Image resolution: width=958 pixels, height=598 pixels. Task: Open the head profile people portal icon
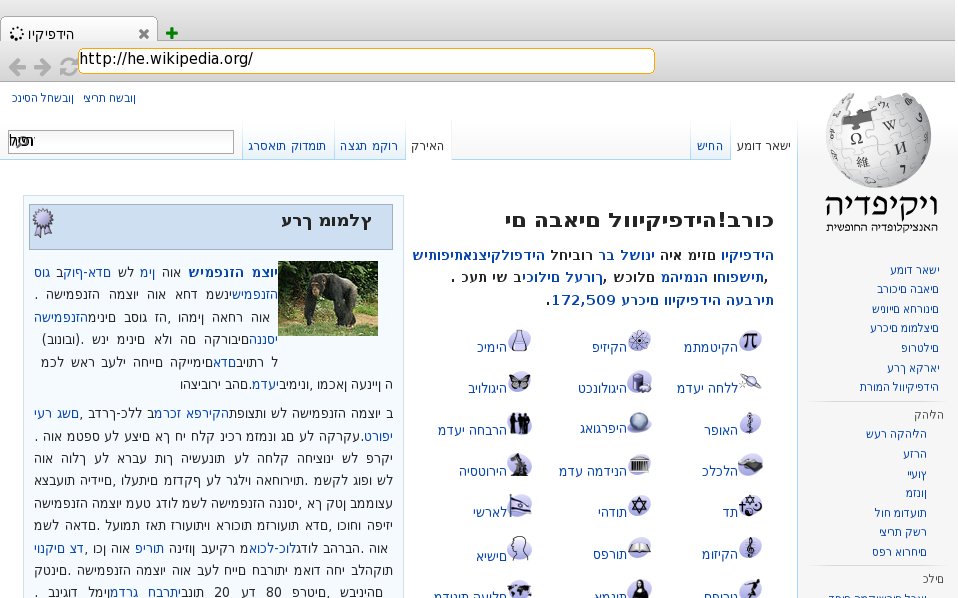tap(519, 548)
